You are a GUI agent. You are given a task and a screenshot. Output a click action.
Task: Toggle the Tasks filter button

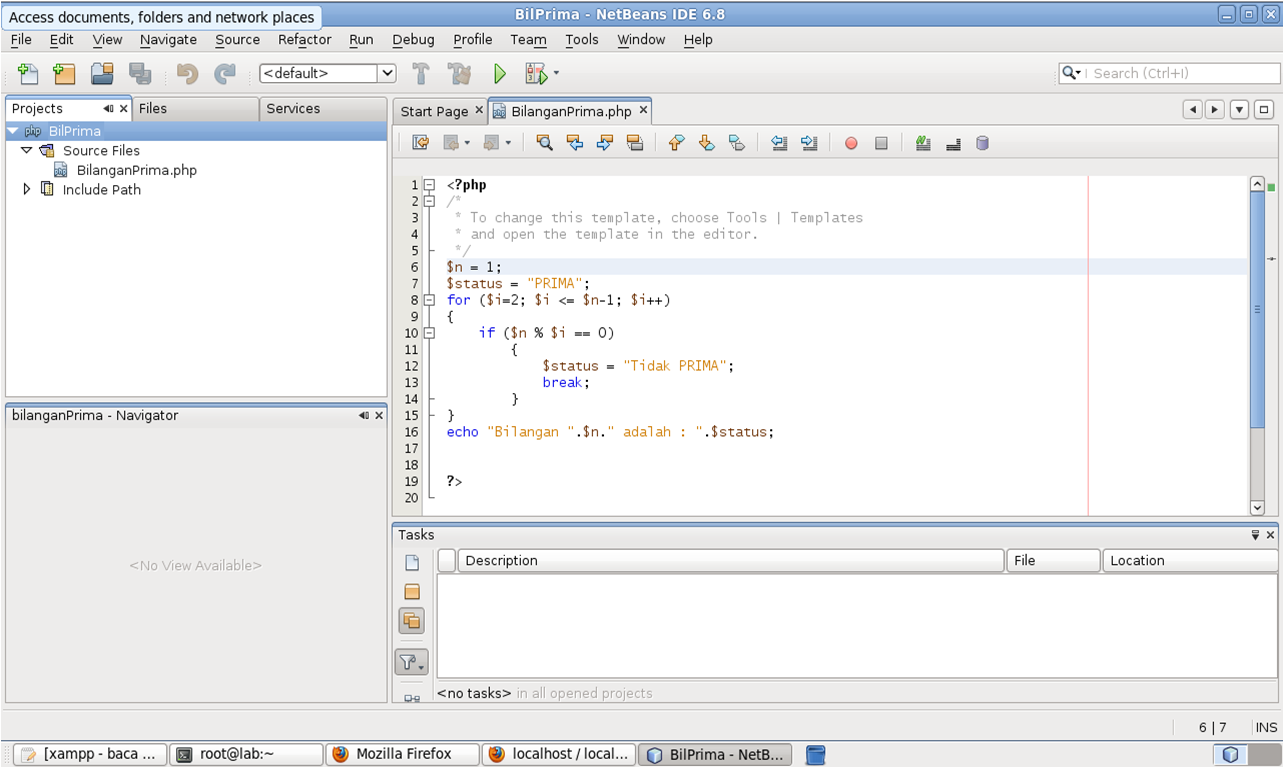(x=411, y=662)
